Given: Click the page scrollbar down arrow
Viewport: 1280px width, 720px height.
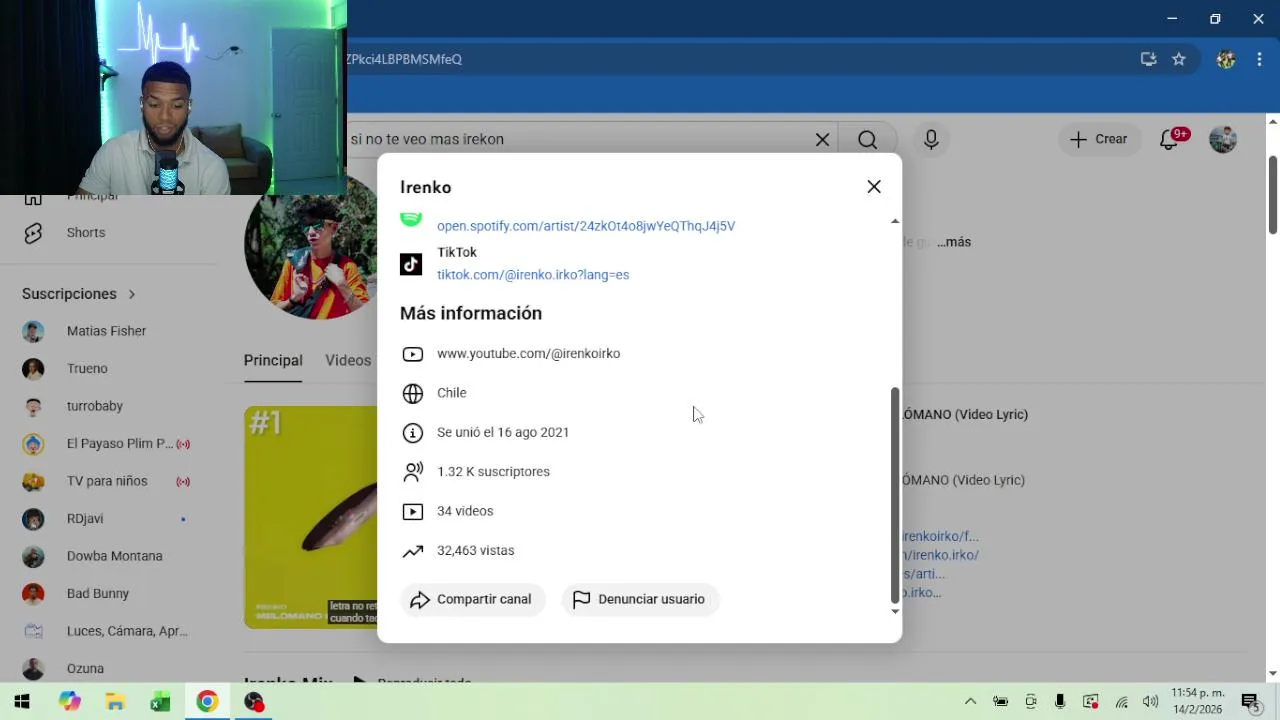Looking at the screenshot, I should pyautogui.click(x=1273, y=674).
